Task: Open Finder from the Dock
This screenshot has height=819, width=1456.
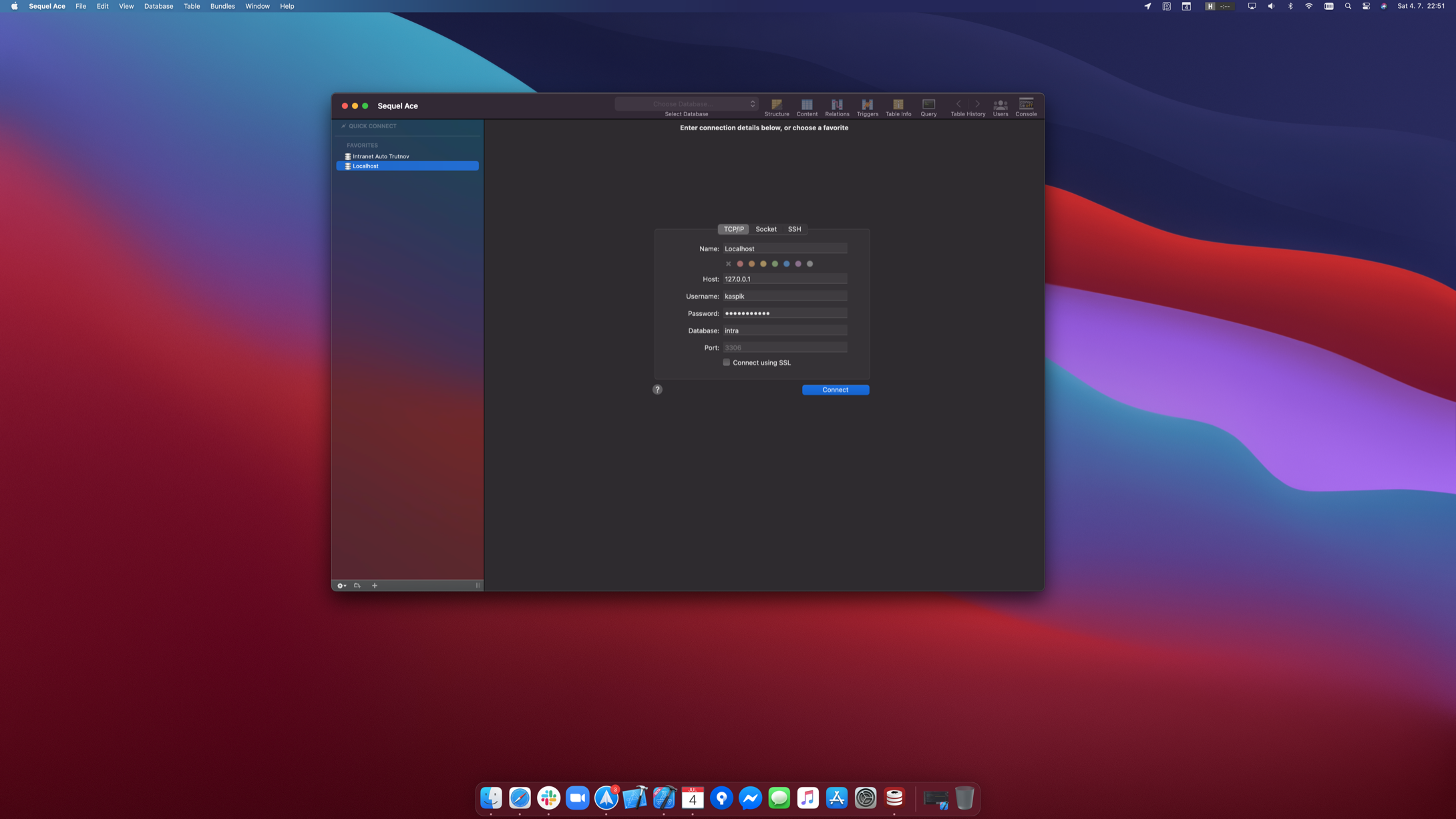Action: point(491,798)
